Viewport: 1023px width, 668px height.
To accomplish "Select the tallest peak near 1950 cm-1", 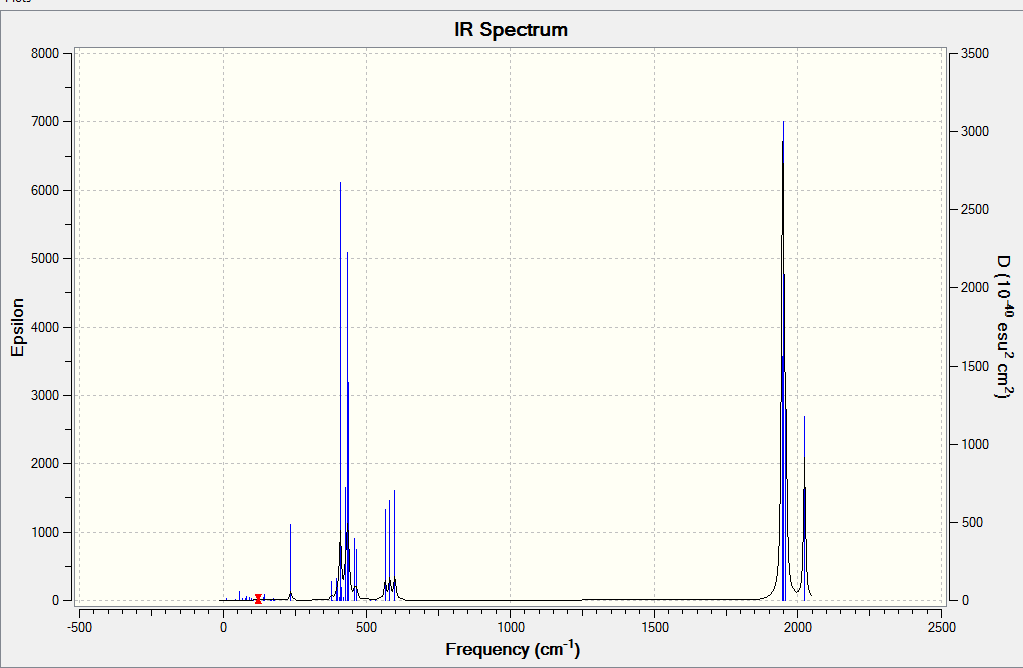I will (x=783, y=359).
